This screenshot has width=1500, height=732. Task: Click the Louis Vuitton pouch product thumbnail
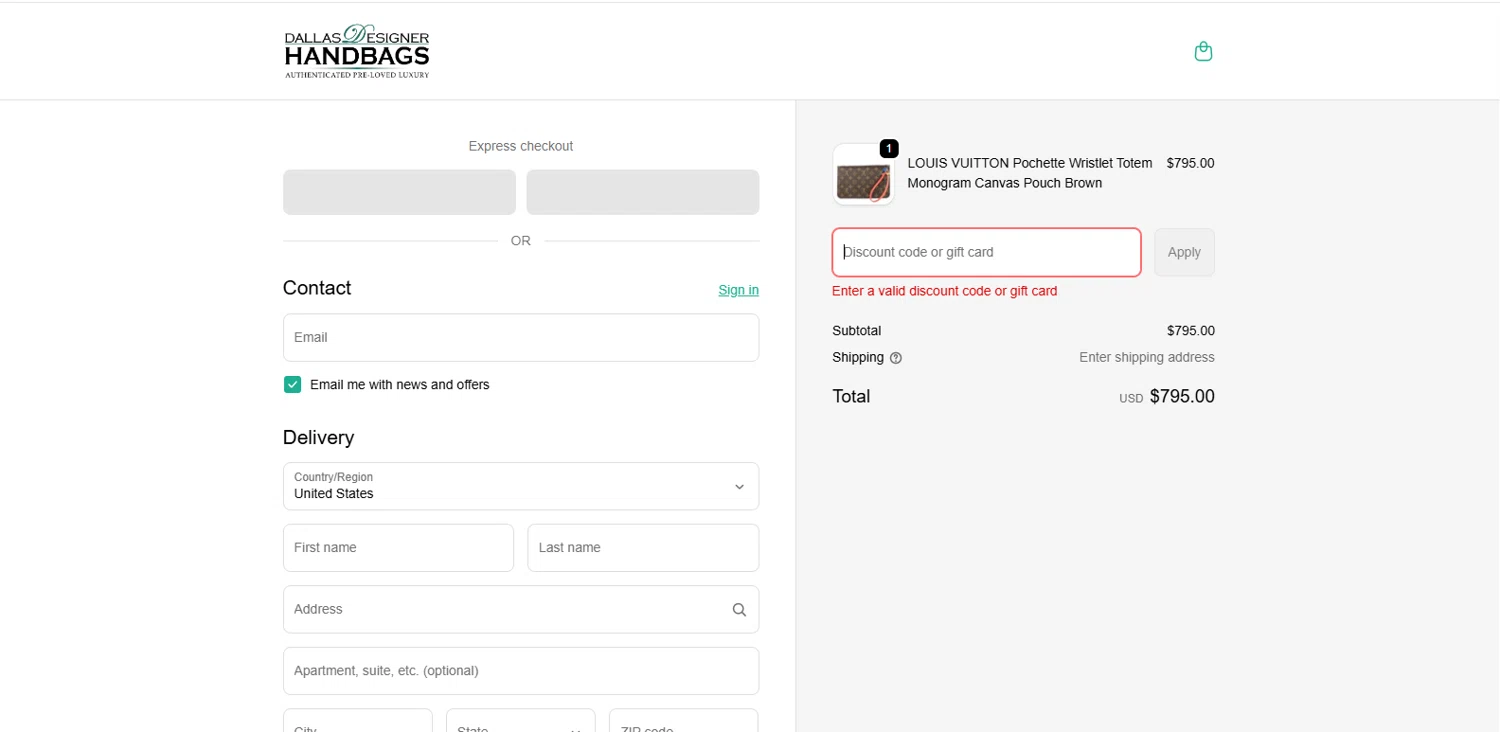863,175
